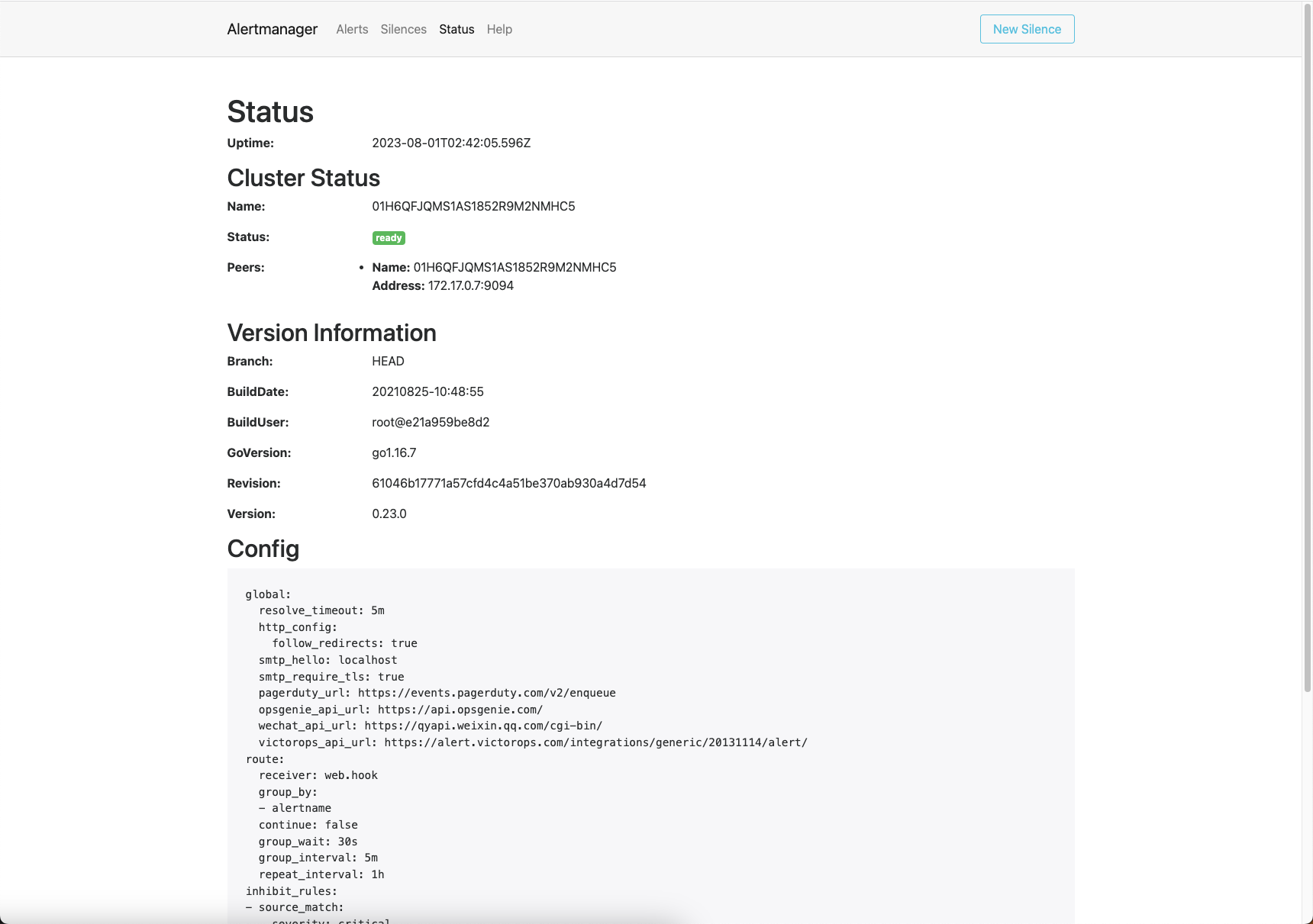The width and height of the screenshot is (1313, 924).
Task: Click the vertical page scrollbar
Action: (x=1307, y=347)
